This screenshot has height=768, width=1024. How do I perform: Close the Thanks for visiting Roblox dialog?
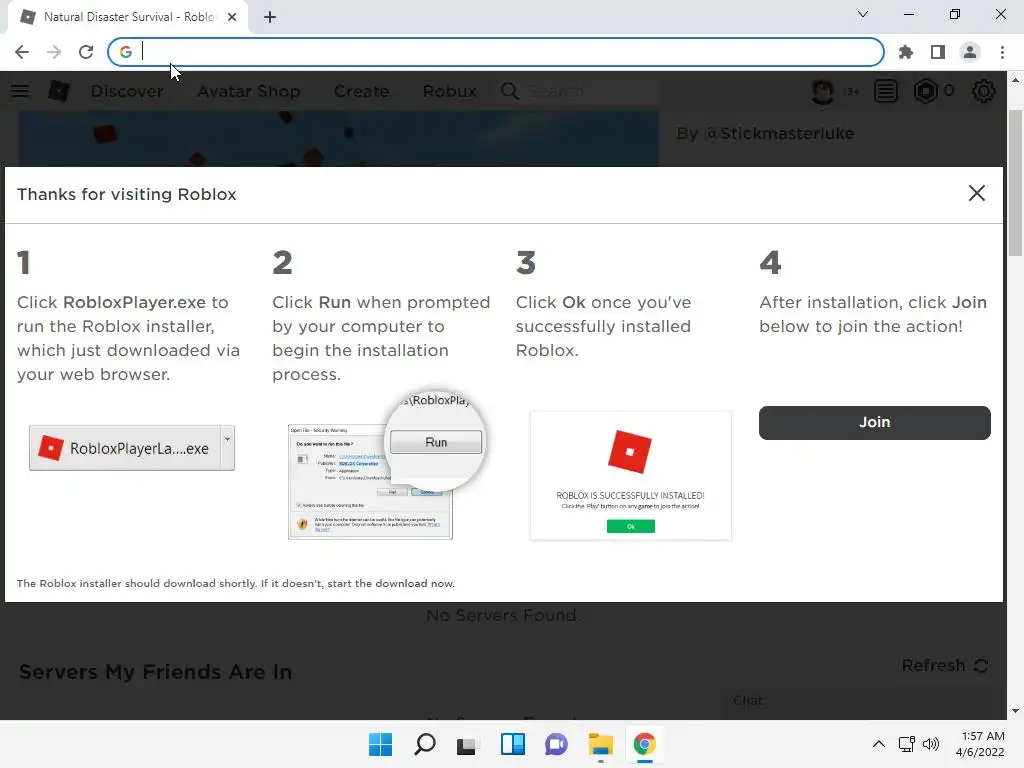(x=976, y=193)
